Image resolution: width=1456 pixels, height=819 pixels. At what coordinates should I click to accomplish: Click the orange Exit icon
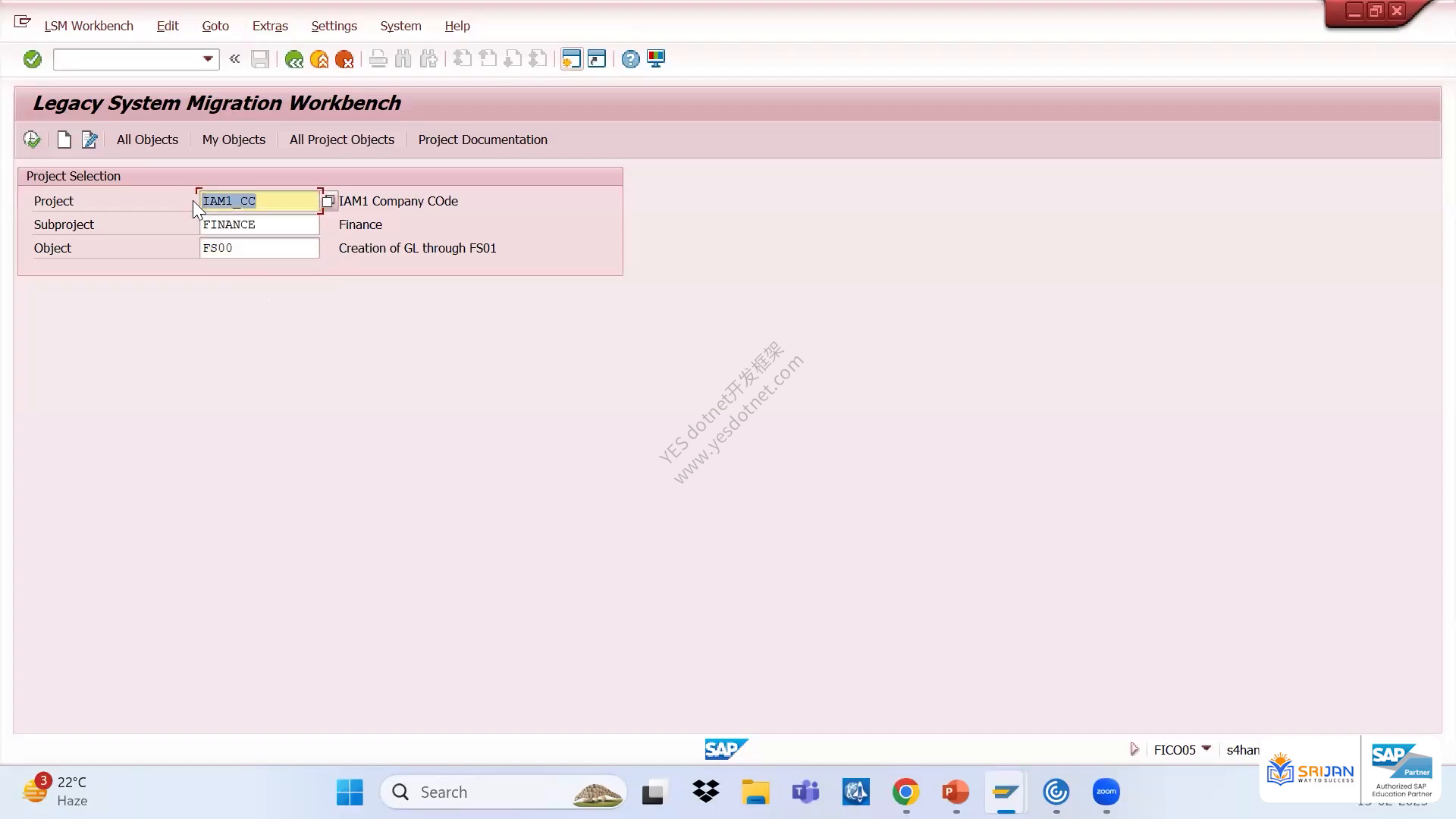(x=319, y=59)
